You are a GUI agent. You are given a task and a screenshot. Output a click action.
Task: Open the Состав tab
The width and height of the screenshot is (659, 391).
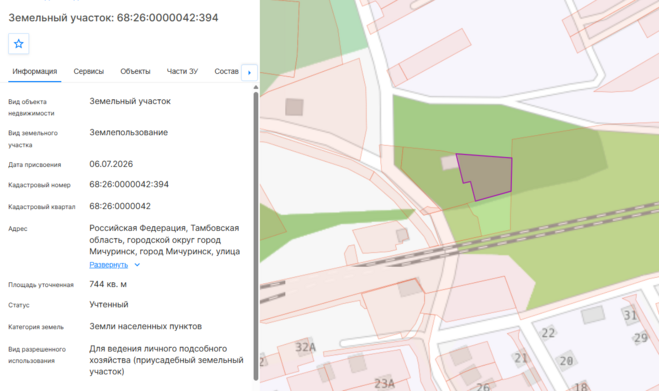click(x=226, y=71)
